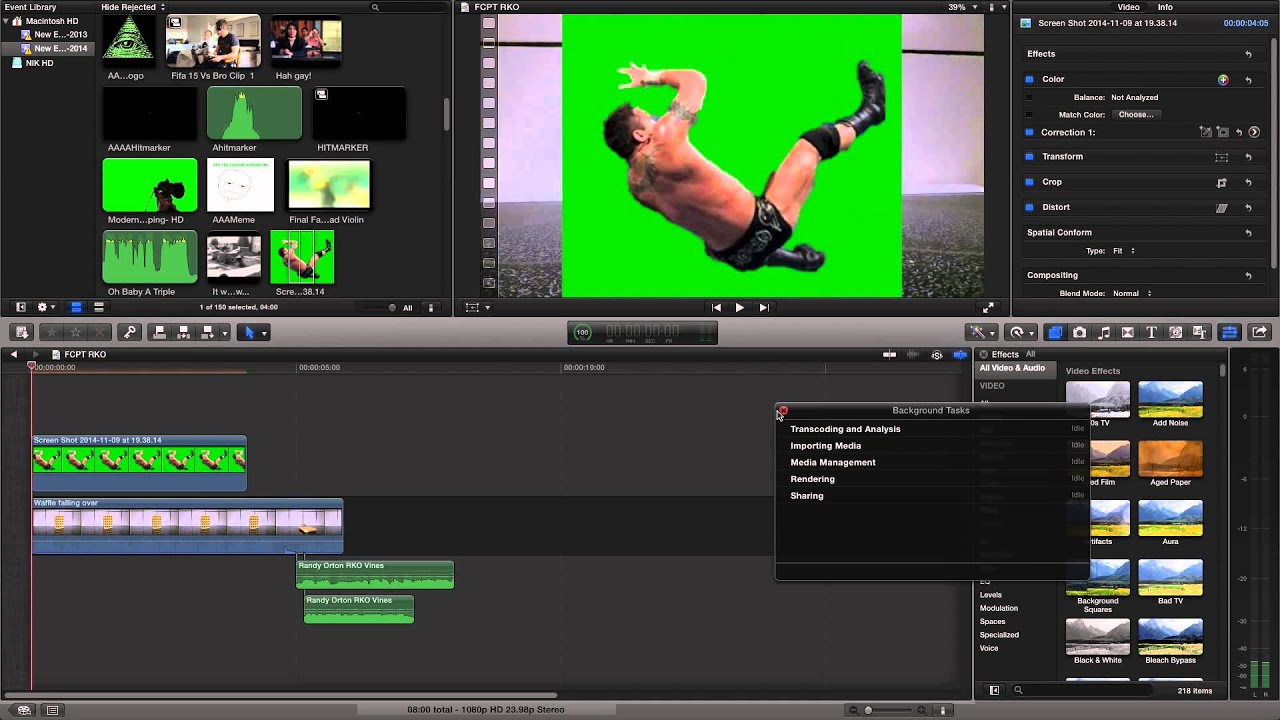Play the viewer clip

pyautogui.click(x=740, y=308)
